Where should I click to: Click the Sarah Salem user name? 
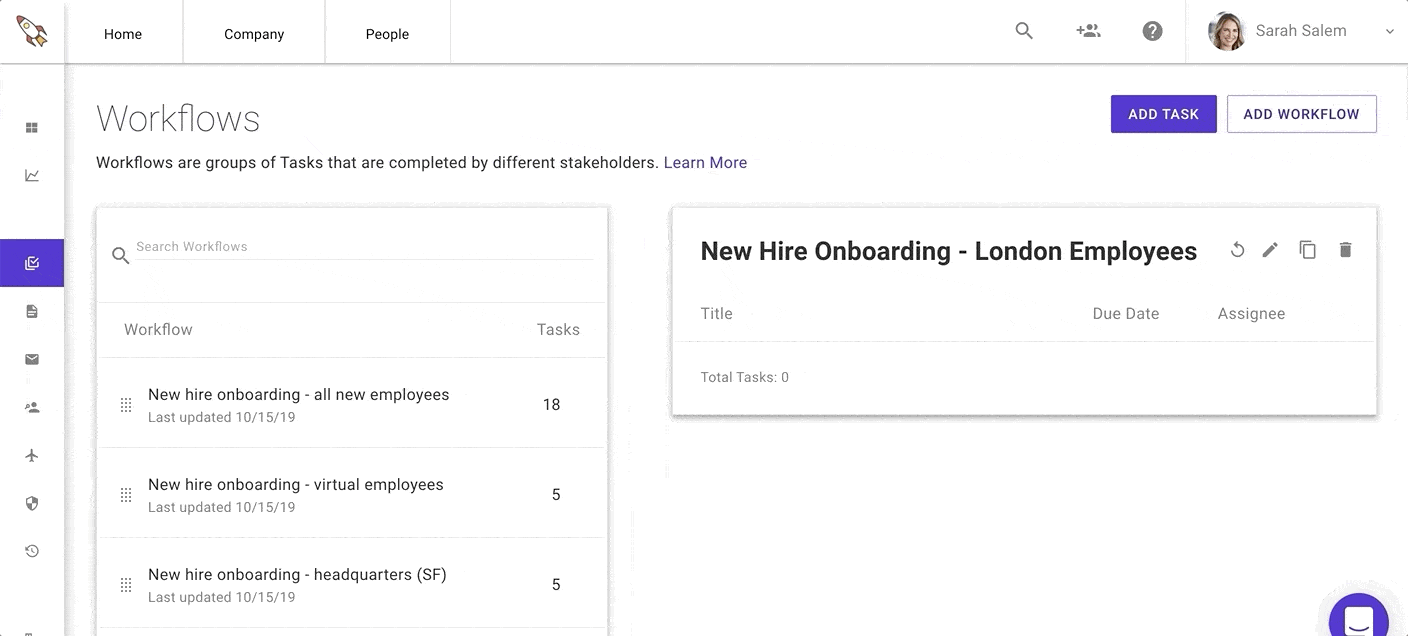[x=1301, y=31]
